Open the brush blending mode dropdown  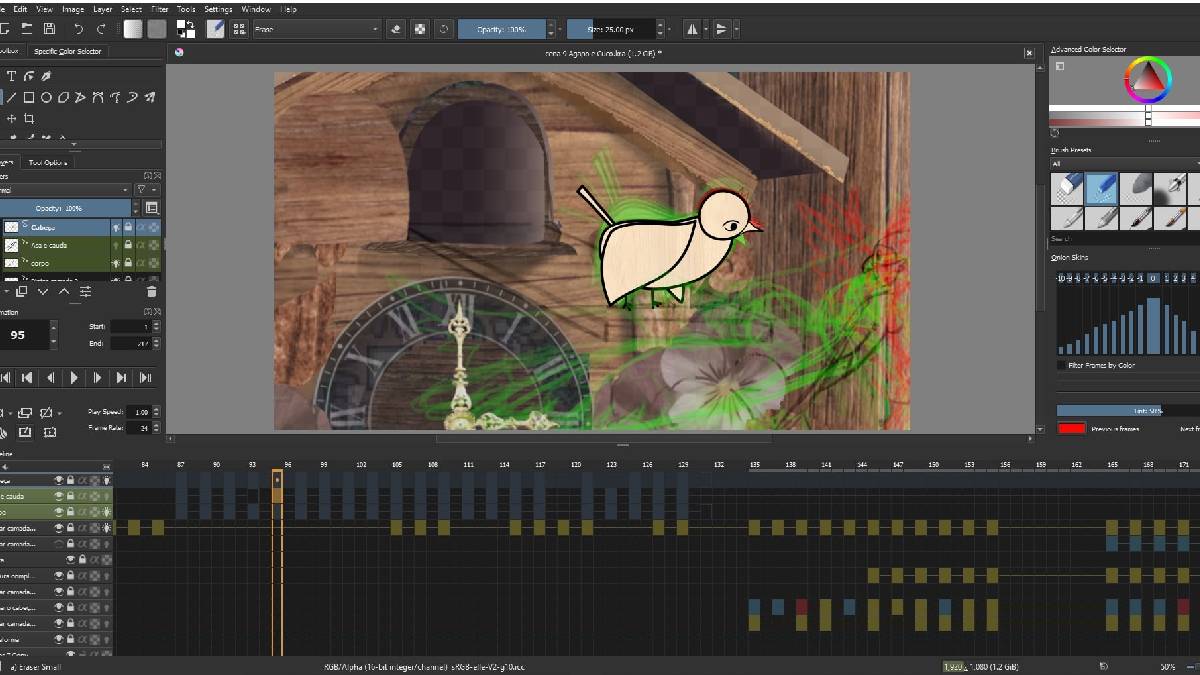[316, 29]
